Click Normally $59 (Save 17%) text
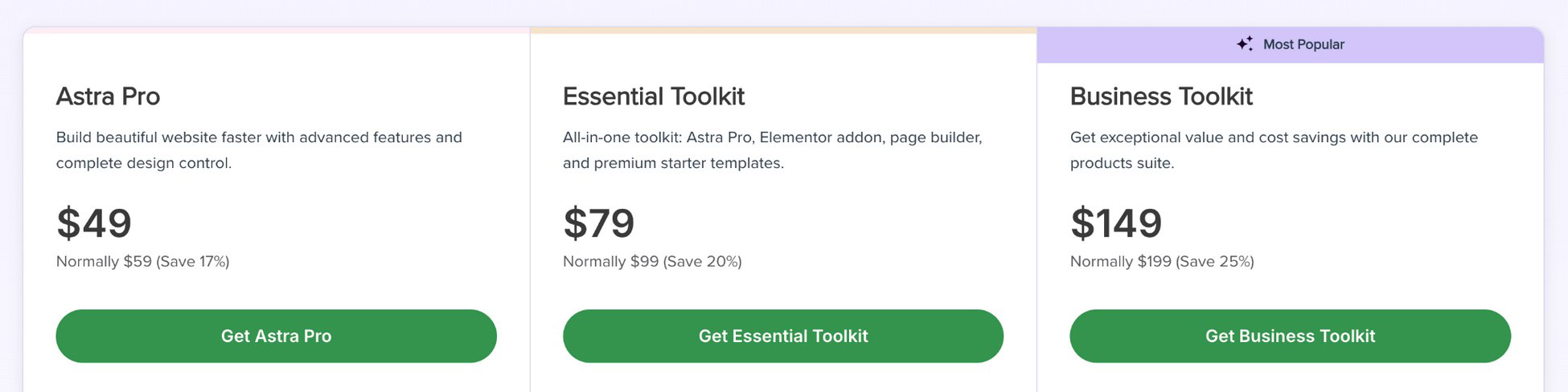The image size is (1568, 392). [x=142, y=261]
